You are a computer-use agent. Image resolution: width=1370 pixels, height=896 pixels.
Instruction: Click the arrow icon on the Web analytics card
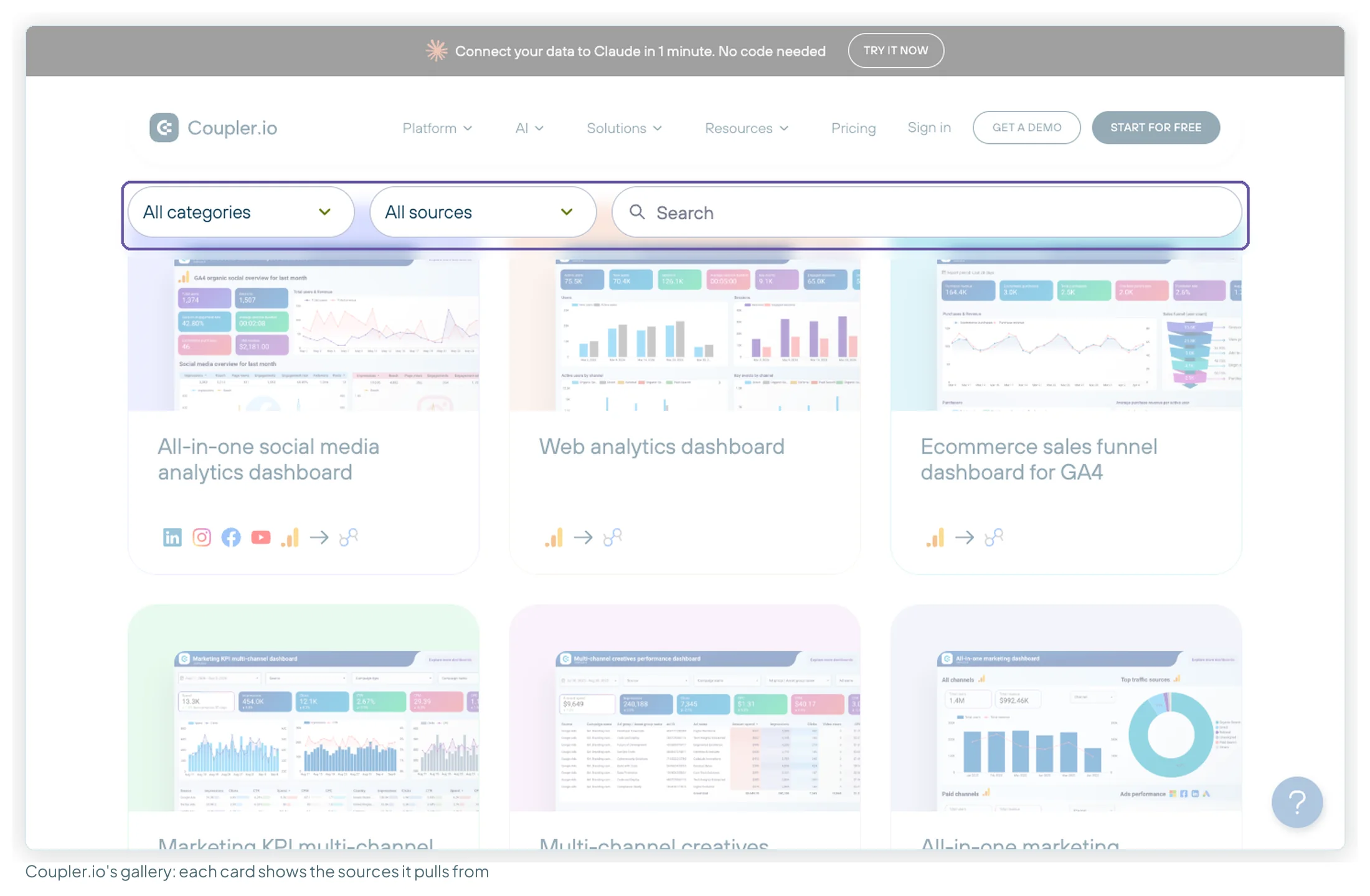[583, 537]
